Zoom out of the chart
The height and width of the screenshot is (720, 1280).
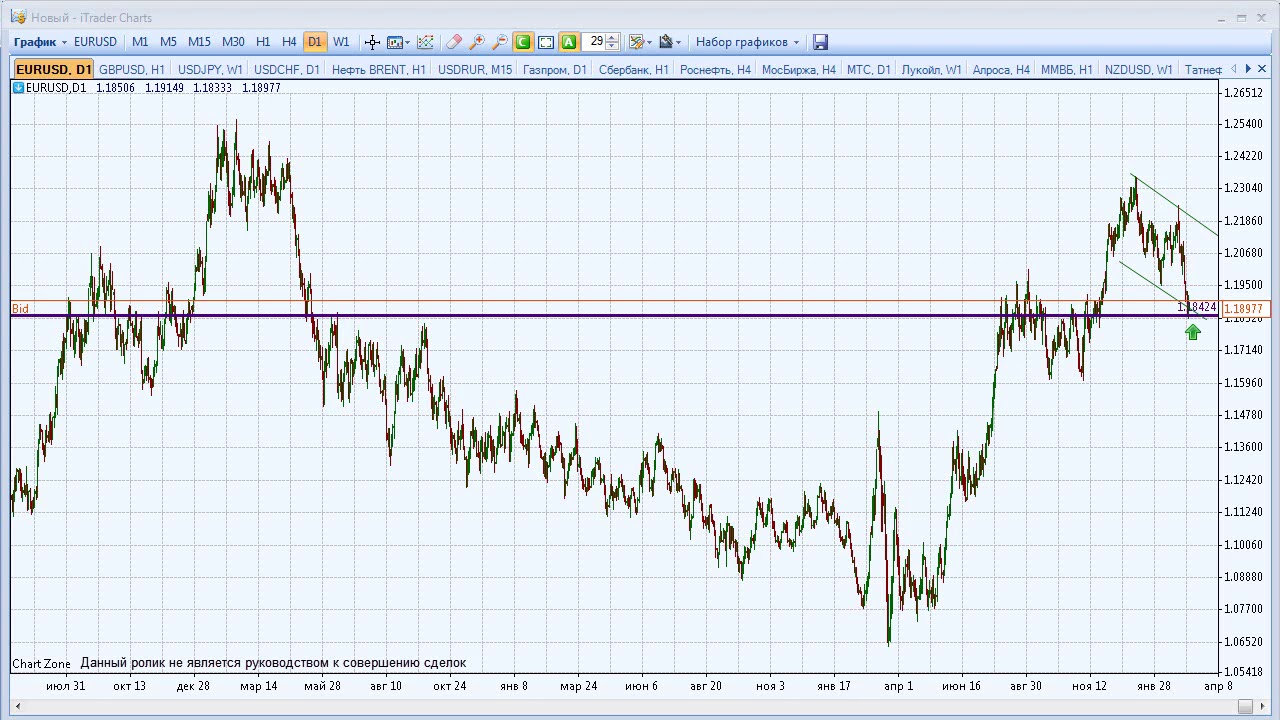click(500, 42)
